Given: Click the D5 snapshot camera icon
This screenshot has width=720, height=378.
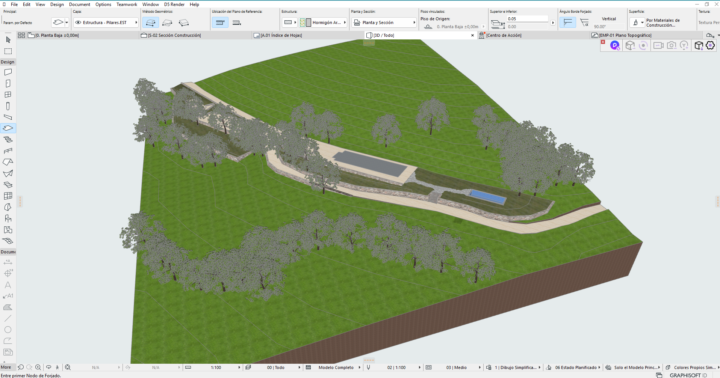Looking at the screenshot, I should [671, 45].
